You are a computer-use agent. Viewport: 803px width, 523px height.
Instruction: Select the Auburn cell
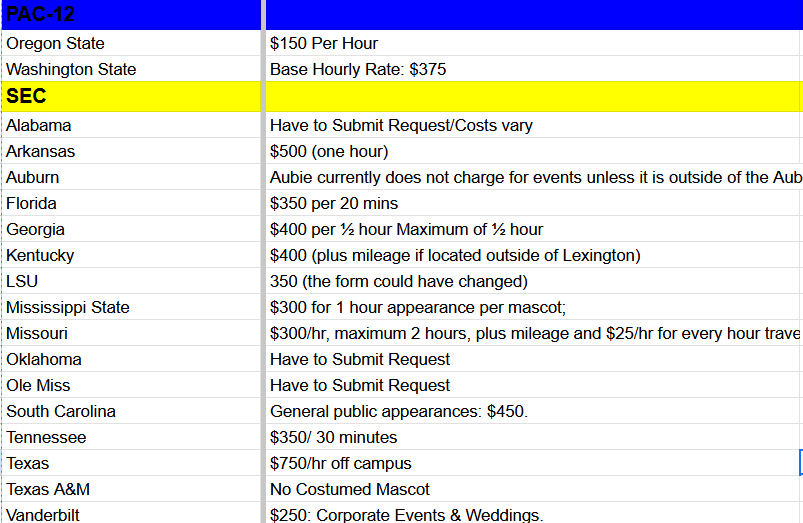(131, 177)
